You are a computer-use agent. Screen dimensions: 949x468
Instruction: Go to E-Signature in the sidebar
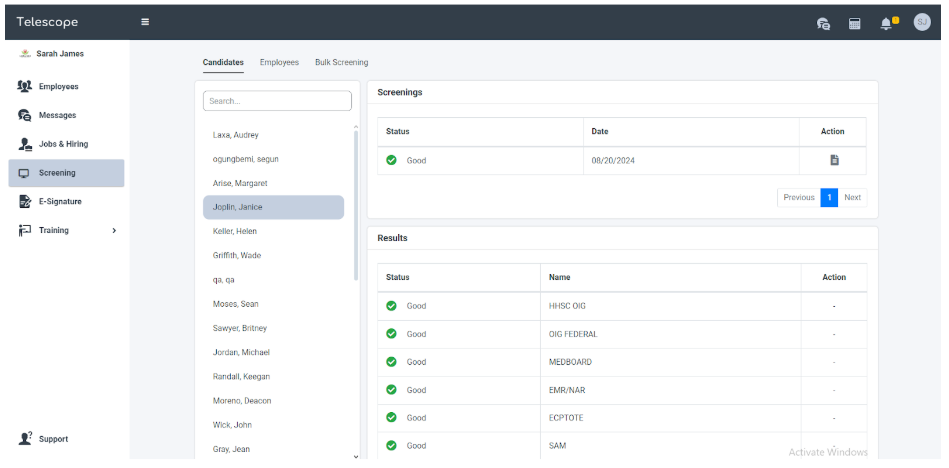(x=60, y=202)
